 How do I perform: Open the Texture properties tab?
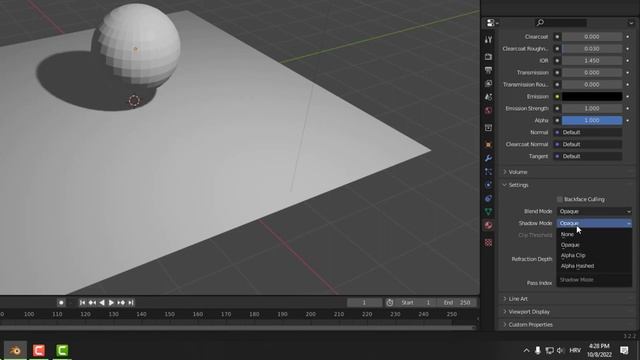pos(489,242)
